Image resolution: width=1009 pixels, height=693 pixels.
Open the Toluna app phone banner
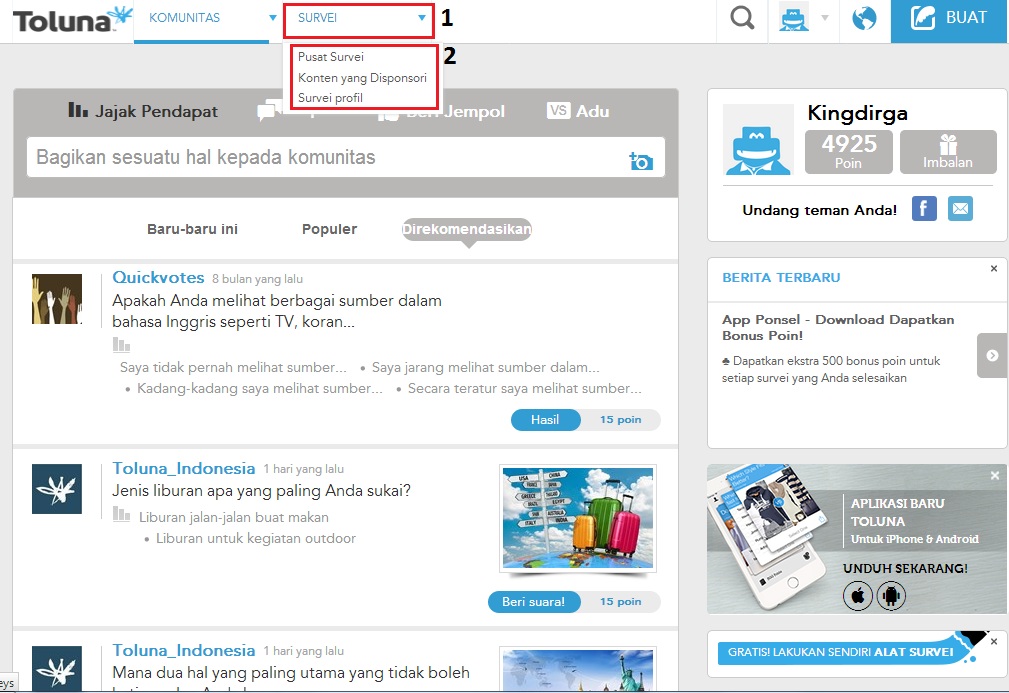(855, 539)
